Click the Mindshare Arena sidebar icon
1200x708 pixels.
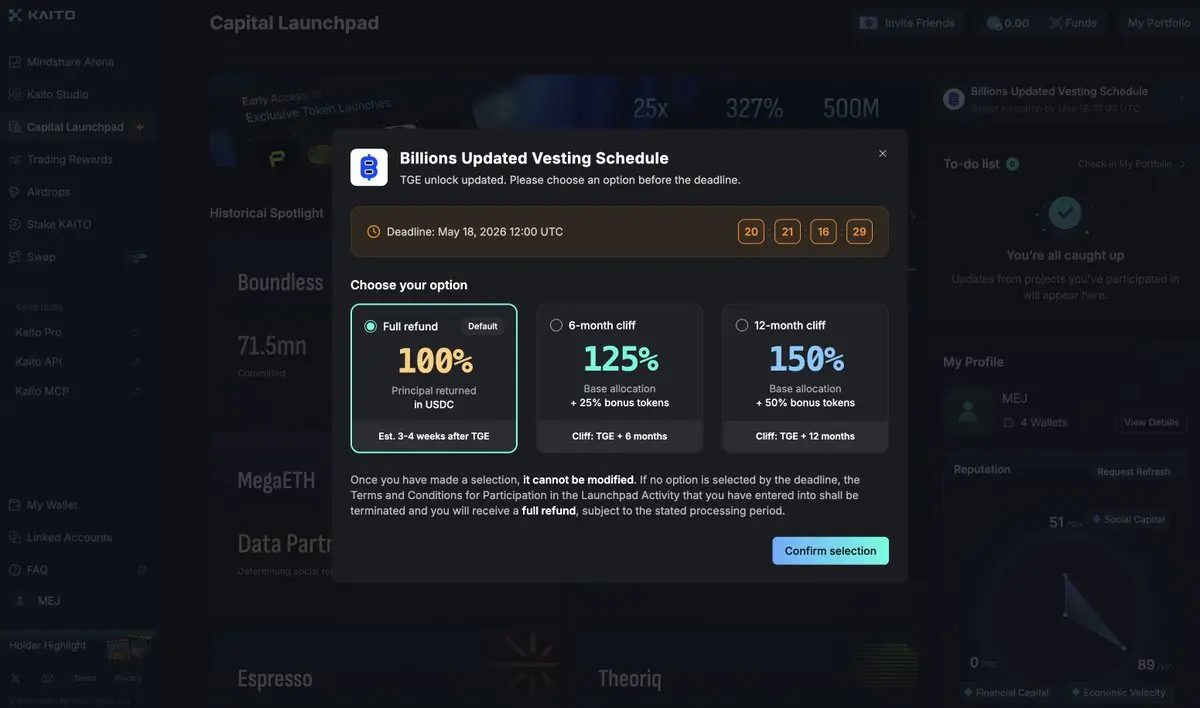[x=15, y=62]
